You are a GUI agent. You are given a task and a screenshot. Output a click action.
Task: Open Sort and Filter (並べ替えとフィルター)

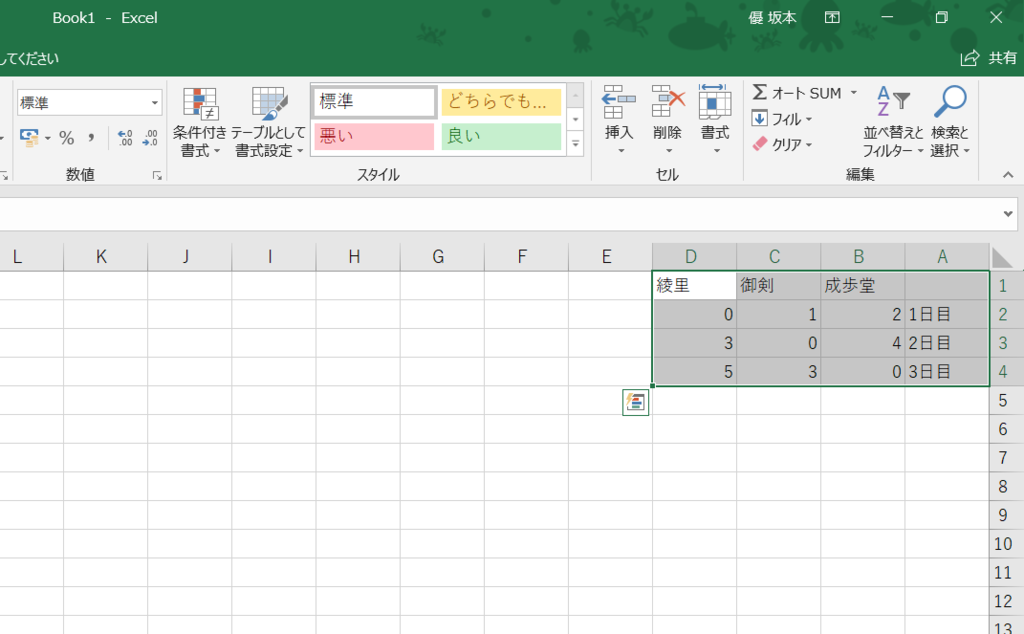tap(893, 123)
